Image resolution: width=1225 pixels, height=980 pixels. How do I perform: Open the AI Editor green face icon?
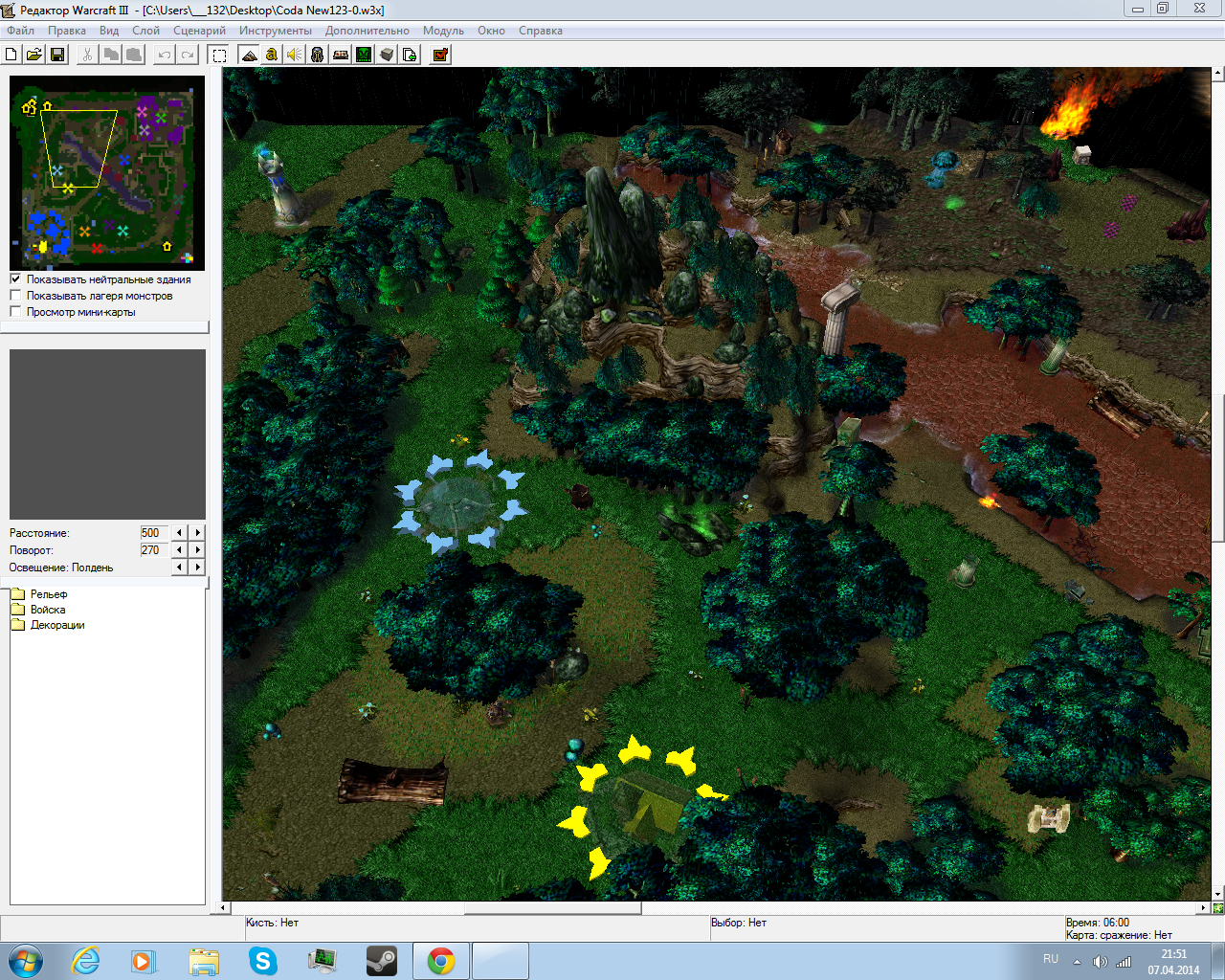coord(364,55)
